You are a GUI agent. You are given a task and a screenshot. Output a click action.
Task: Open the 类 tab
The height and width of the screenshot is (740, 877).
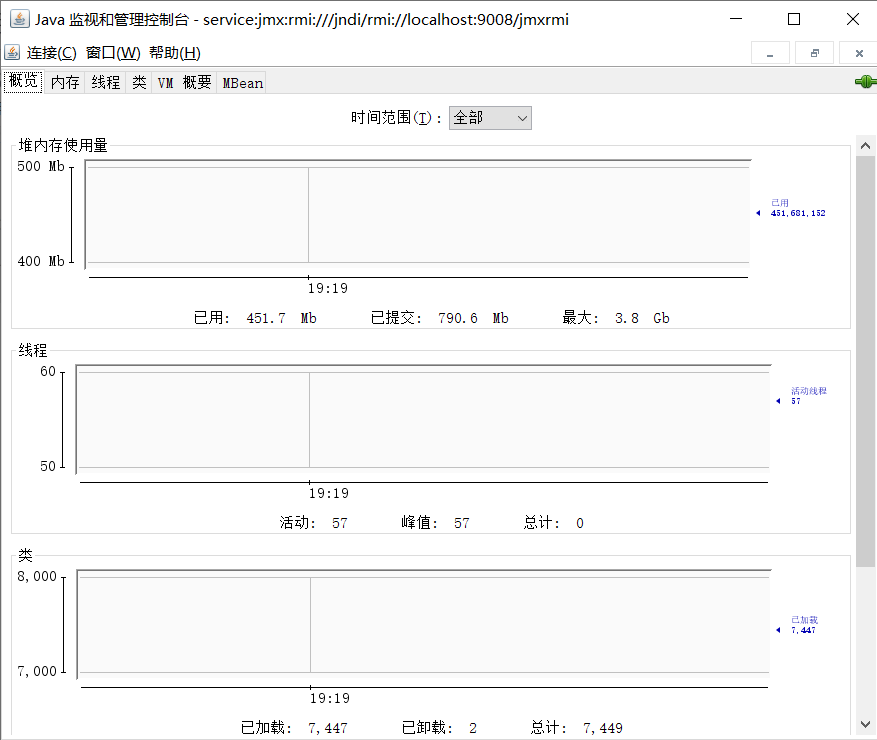pyautogui.click(x=138, y=82)
